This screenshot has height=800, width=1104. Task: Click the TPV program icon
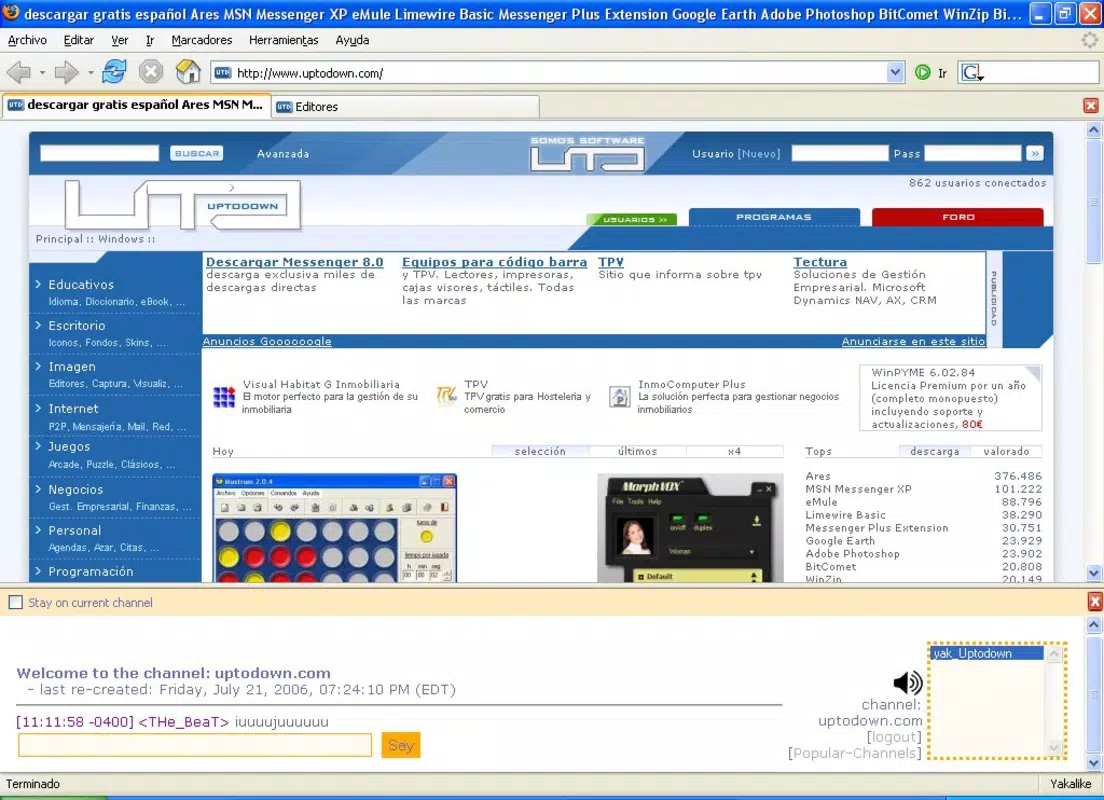[446, 395]
